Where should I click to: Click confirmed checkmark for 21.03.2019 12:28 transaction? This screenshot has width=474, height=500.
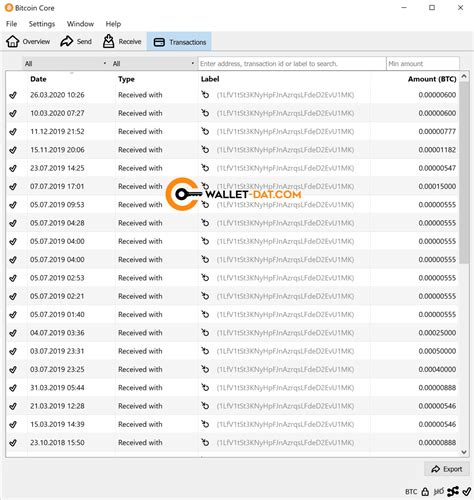tap(13, 406)
